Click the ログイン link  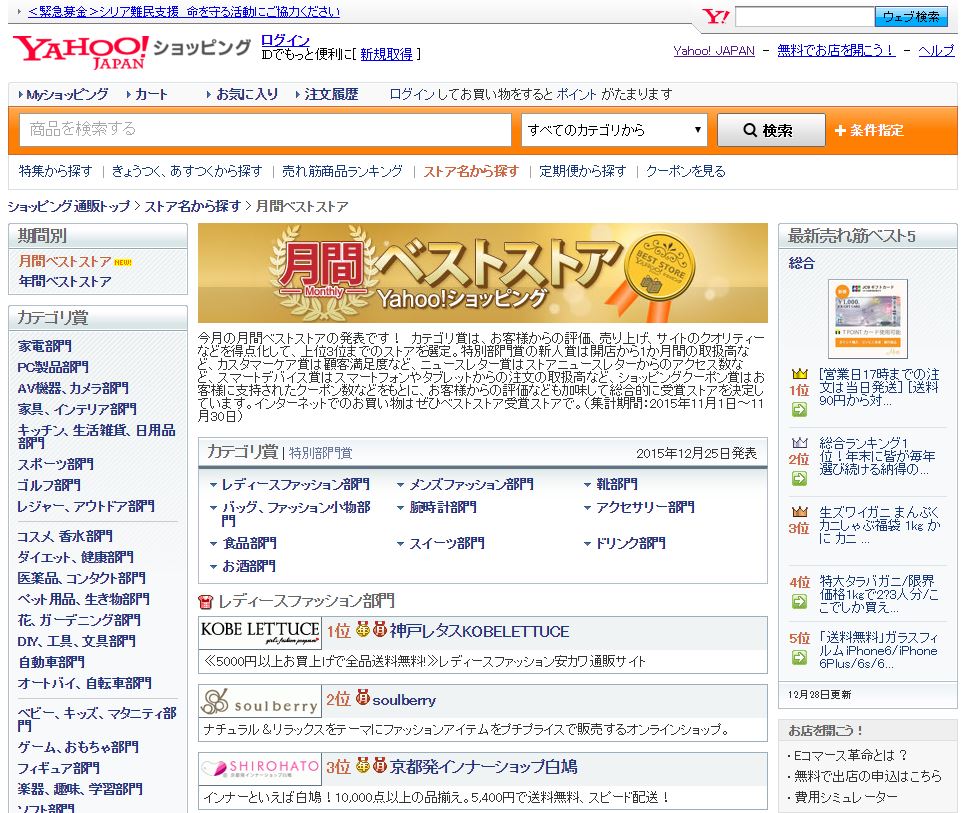tap(285, 40)
